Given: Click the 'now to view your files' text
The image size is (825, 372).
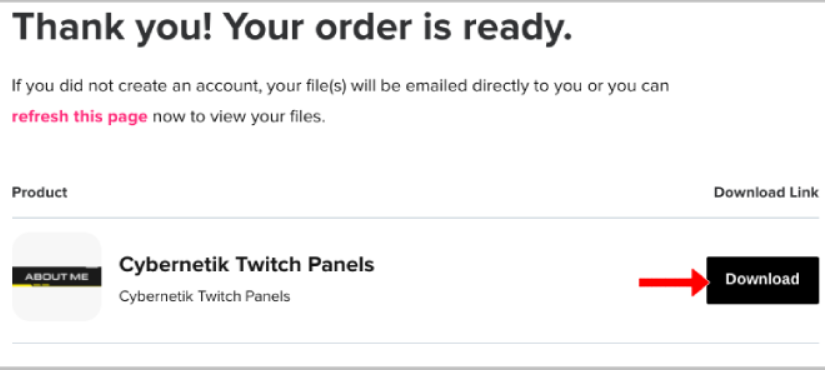Looking at the screenshot, I should pyautogui.click(x=239, y=116).
